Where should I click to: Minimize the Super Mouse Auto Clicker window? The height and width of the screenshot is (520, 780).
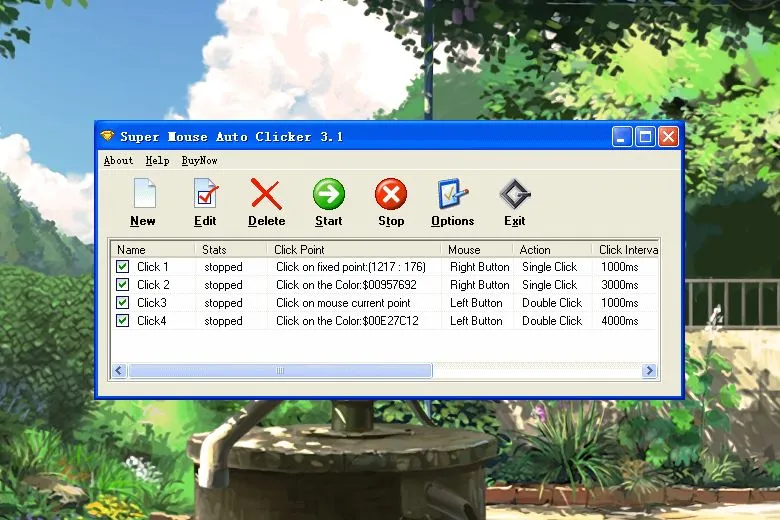click(622, 136)
